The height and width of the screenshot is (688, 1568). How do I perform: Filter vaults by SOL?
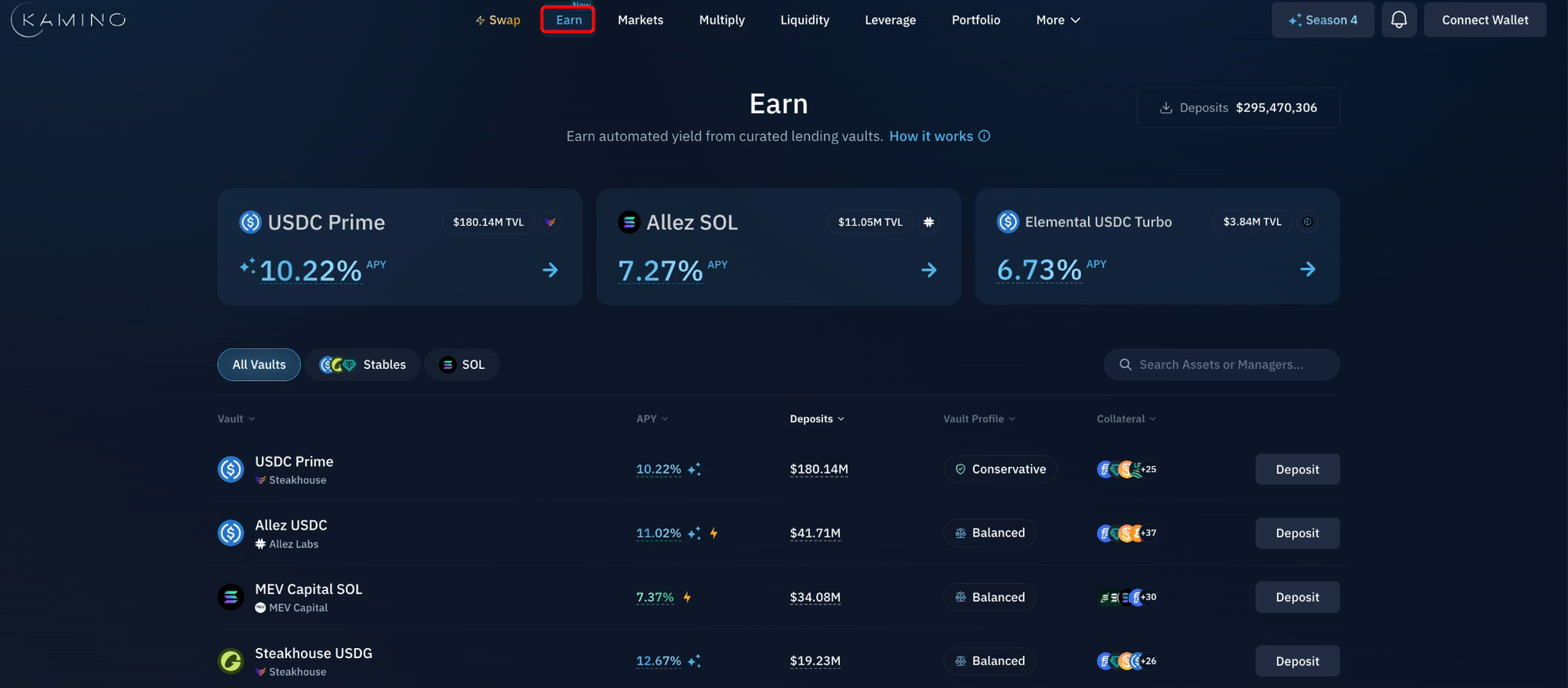pyautogui.click(x=462, y=365)
